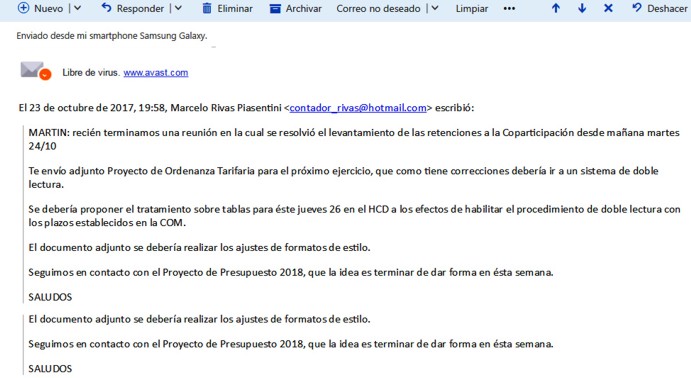Image resolution: width=691 pixels, height=378 pixels.
Task: Click the text 'Libre de virus.'
Action: point(91,73)
